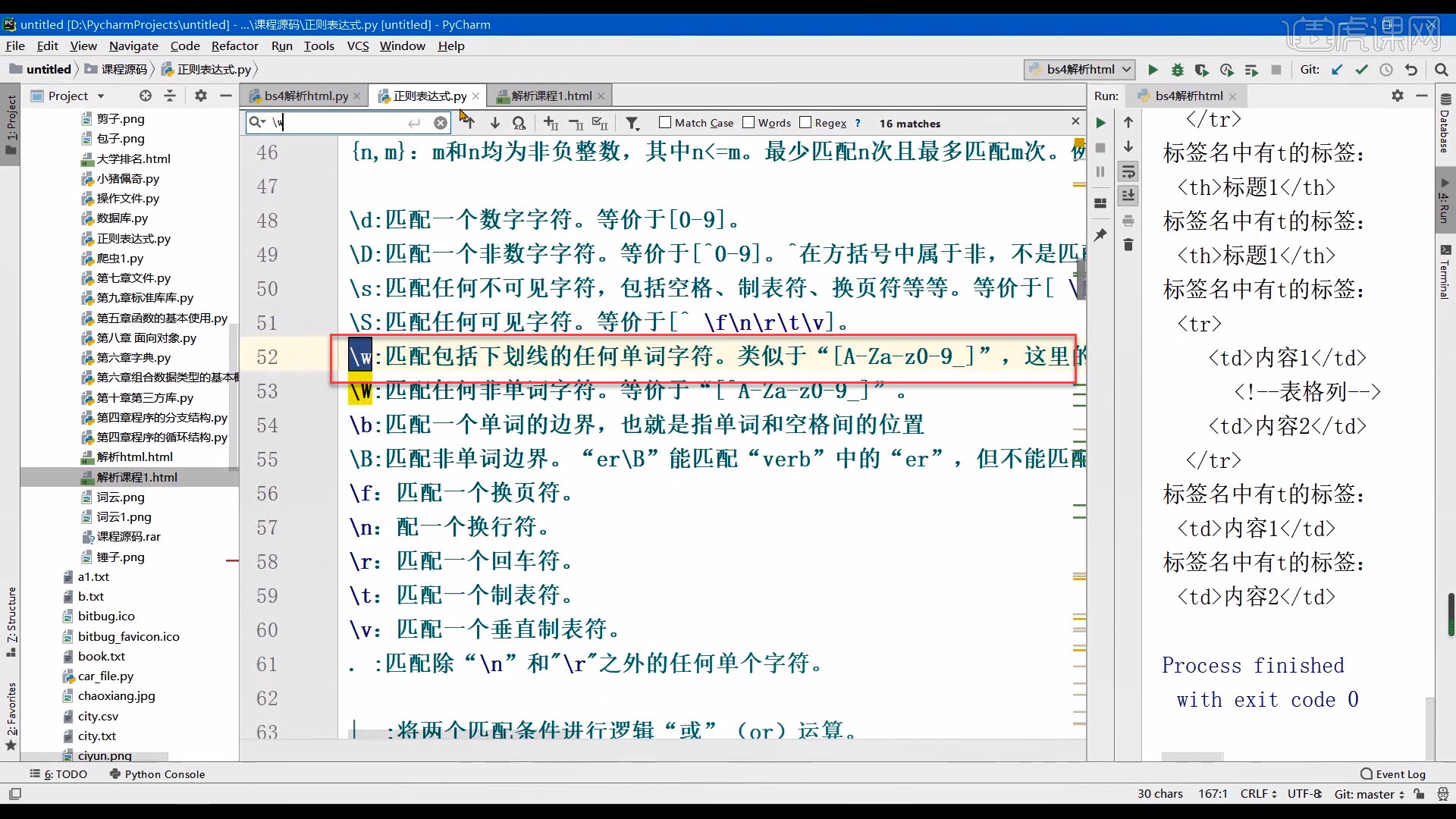Open the UTF-8 encoding selector
Viewport: 1456px width, 819px height.
(x=1304, y=794)
